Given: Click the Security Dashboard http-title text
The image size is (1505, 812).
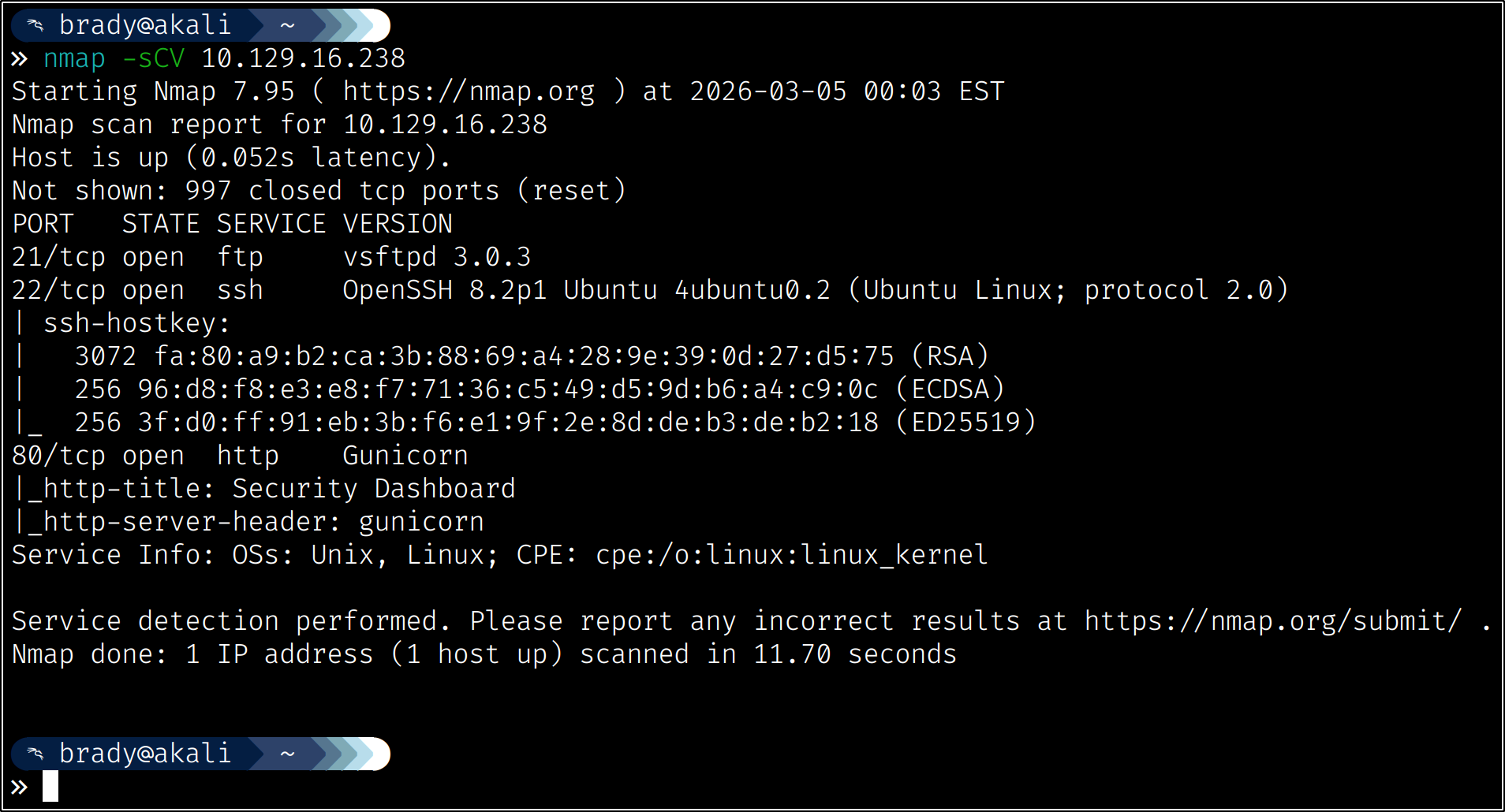Looking at the screenshot, I should click(x=374, y=490).
